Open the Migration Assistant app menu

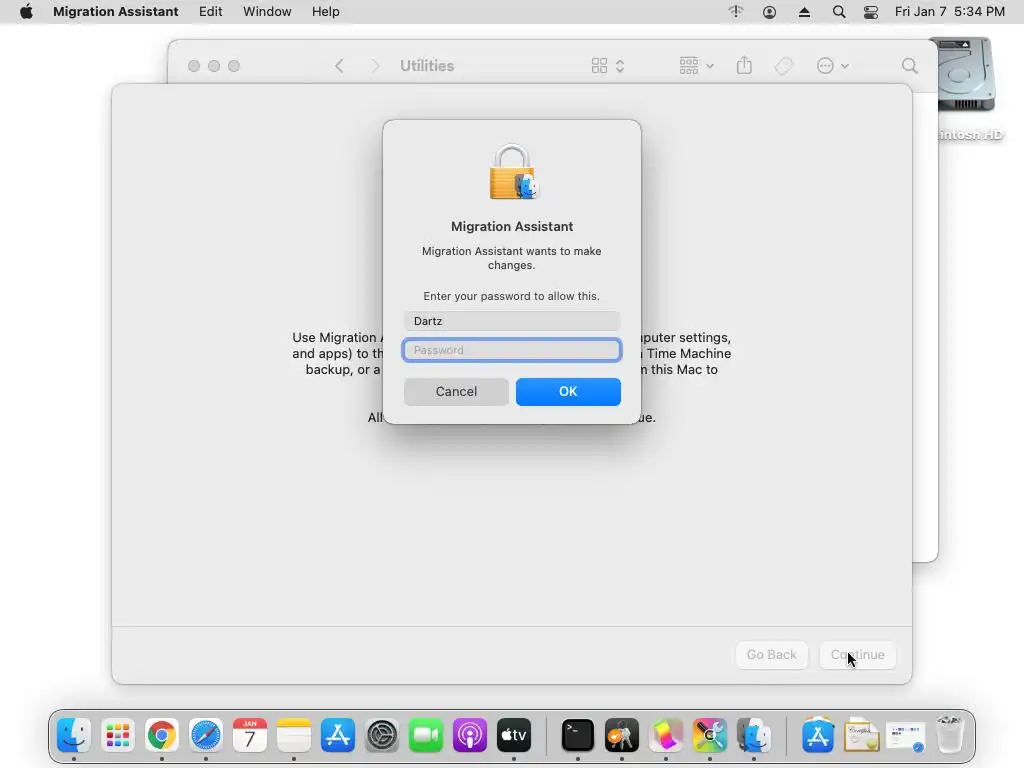tap(116, 12)
